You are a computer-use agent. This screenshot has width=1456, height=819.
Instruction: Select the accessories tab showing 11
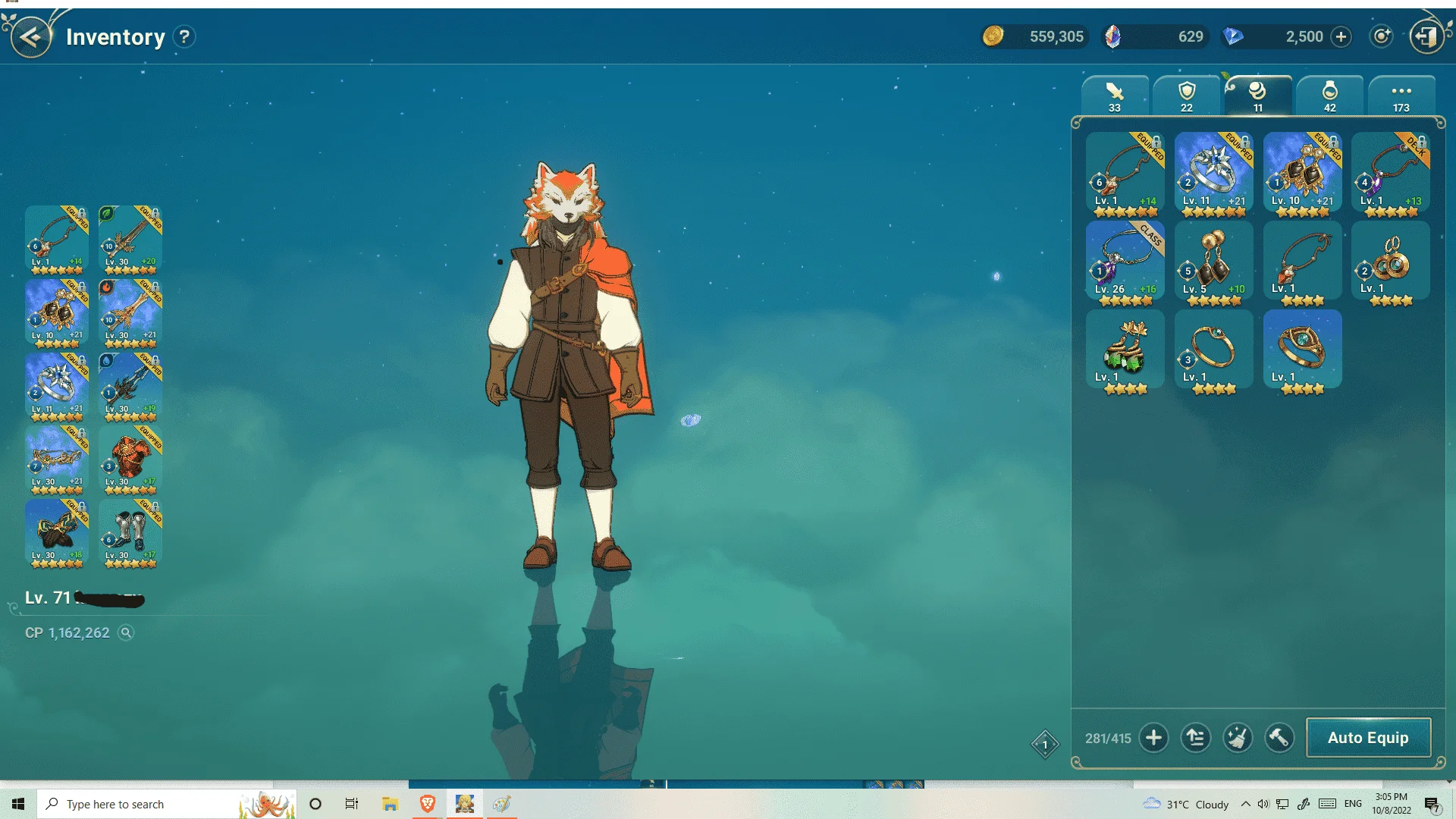pos(1258,96)
